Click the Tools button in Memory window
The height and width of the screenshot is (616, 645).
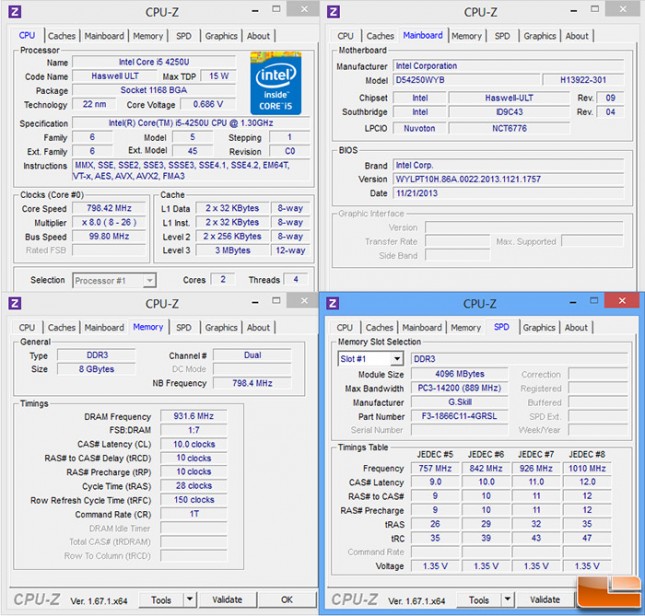[161, 600]
